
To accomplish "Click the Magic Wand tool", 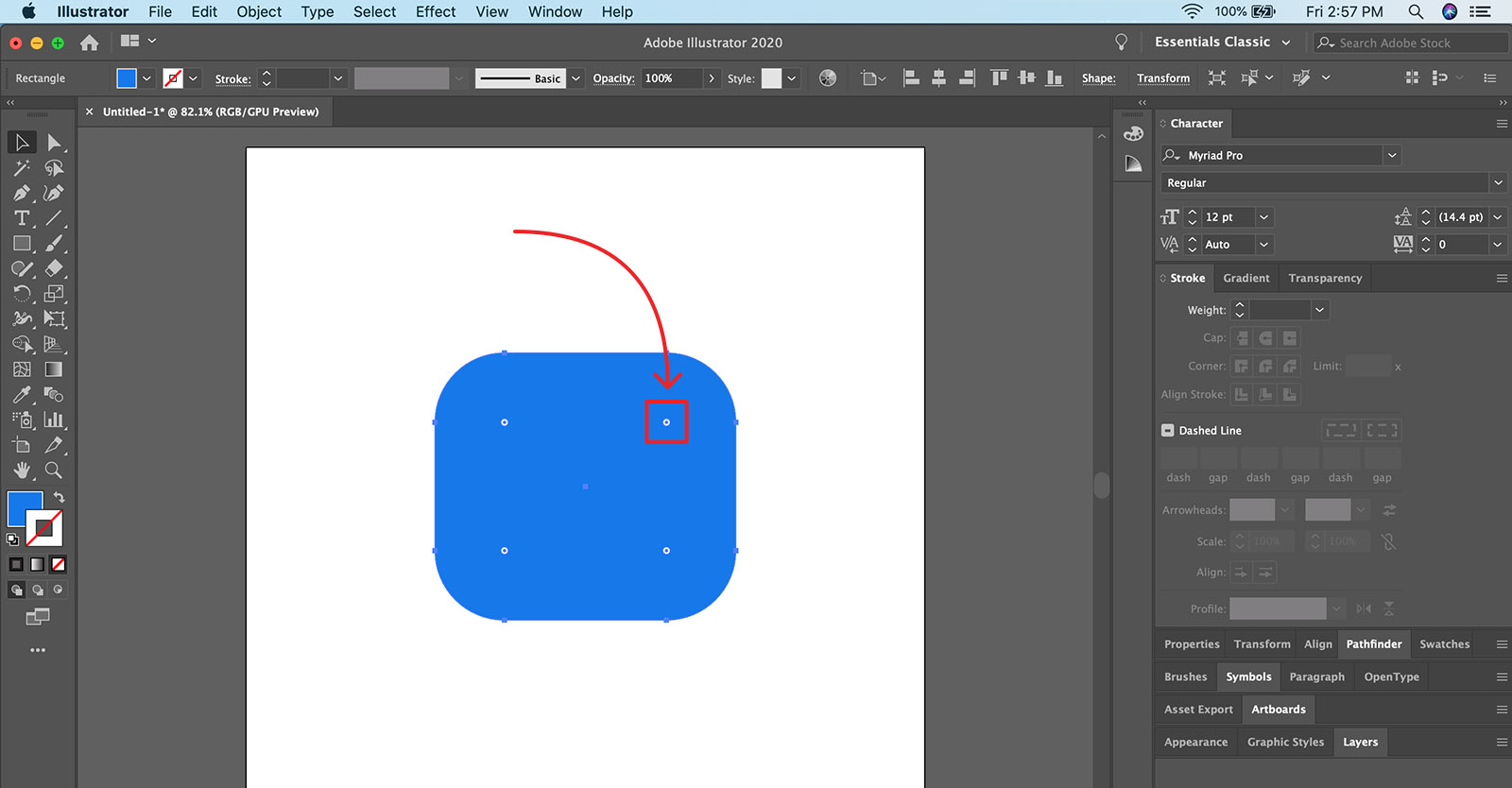I will click(21, 168).
